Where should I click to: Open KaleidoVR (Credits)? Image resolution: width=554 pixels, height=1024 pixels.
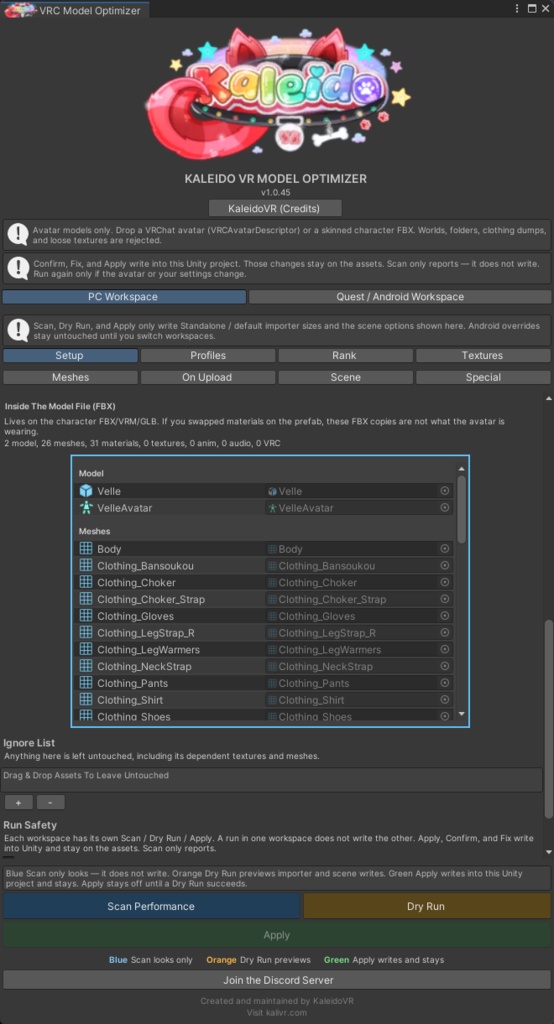(x=275, y=208)
